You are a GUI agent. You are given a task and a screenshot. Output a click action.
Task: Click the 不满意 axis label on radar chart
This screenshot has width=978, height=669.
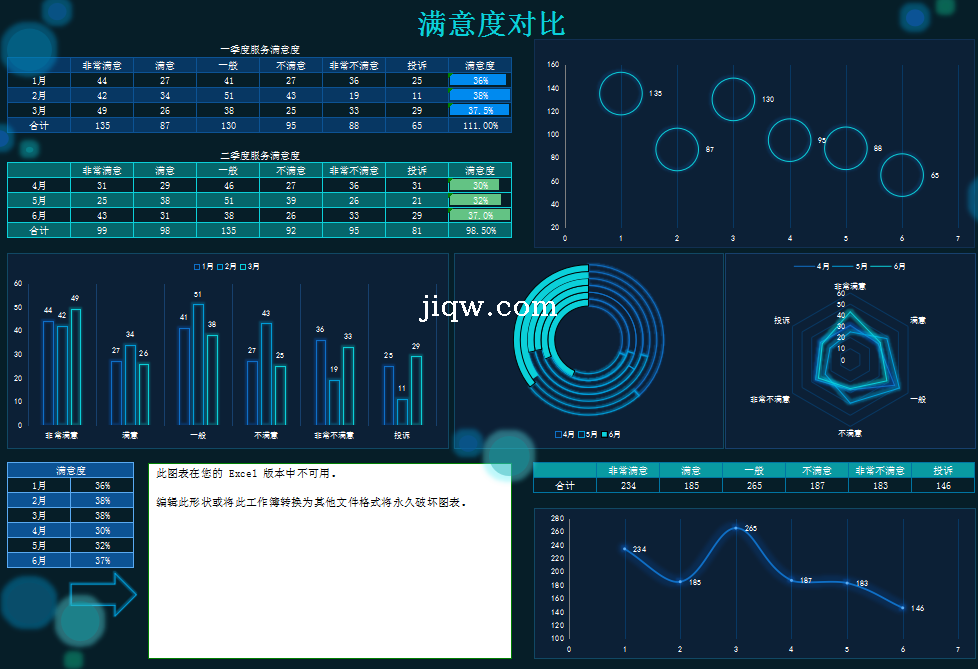(x=849, y=434)
